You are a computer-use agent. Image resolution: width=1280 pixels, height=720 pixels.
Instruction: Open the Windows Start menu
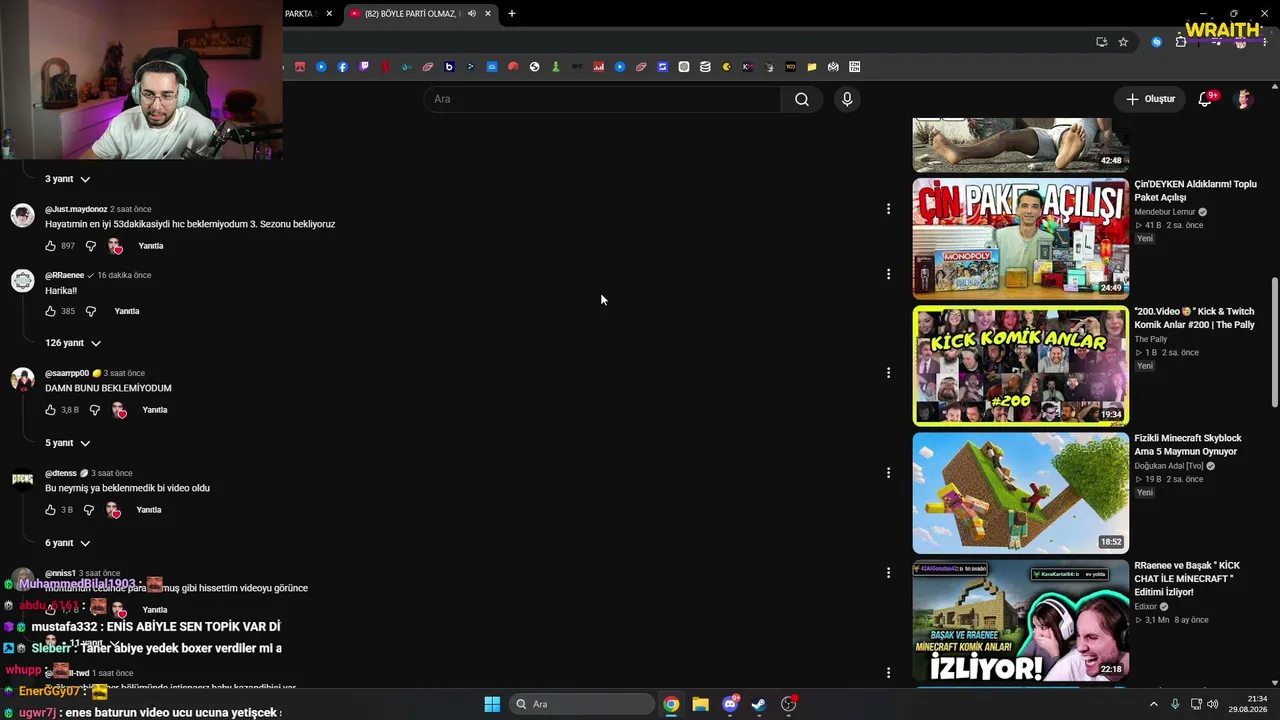click(492, 704)
